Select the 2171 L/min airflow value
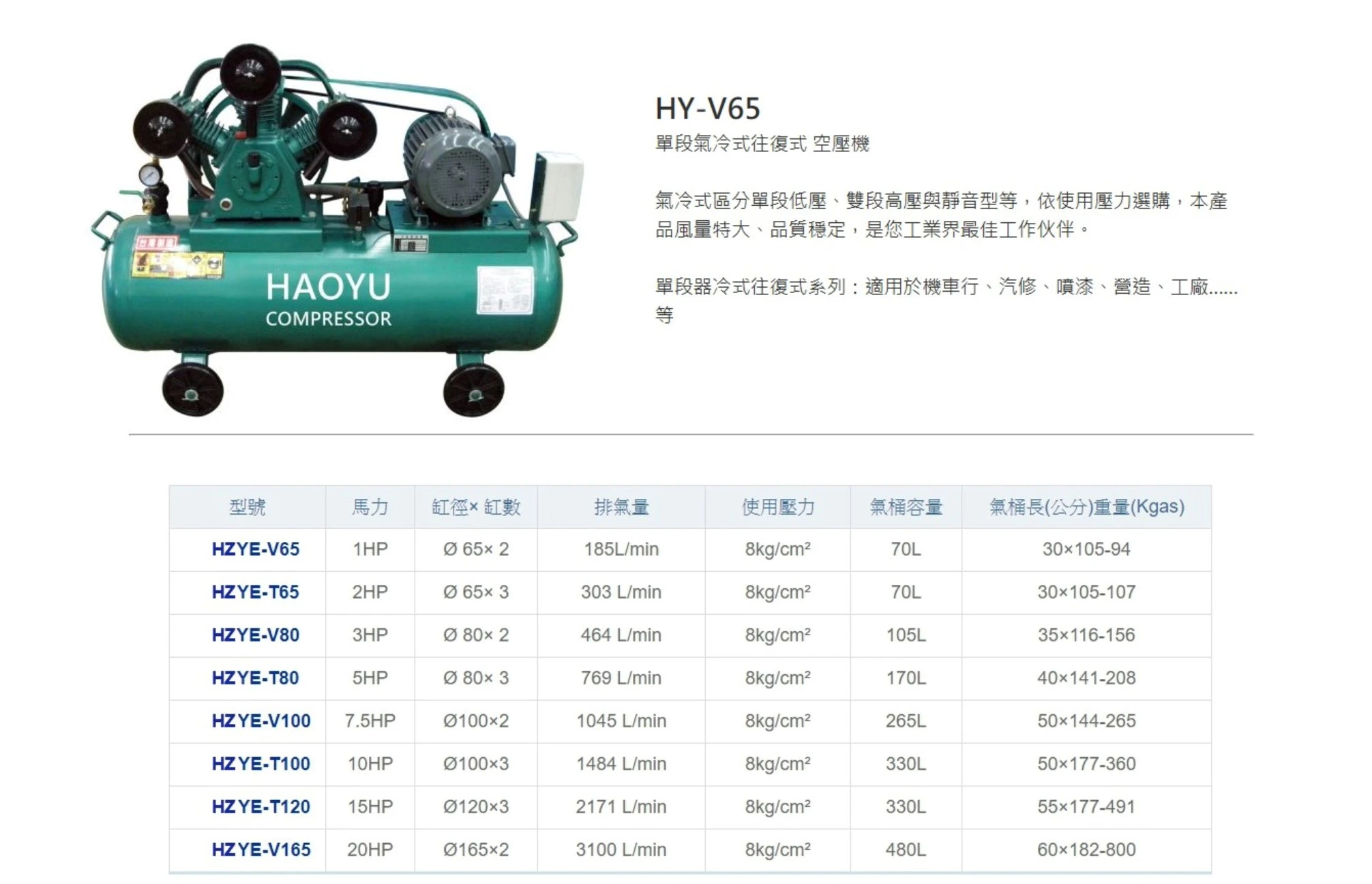 (x=621, y=807)
